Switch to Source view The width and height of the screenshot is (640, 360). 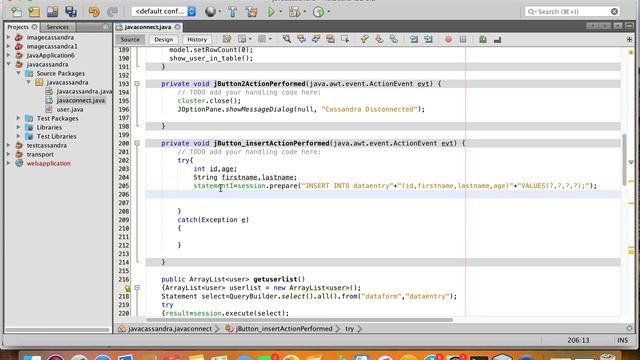point(130,40)
